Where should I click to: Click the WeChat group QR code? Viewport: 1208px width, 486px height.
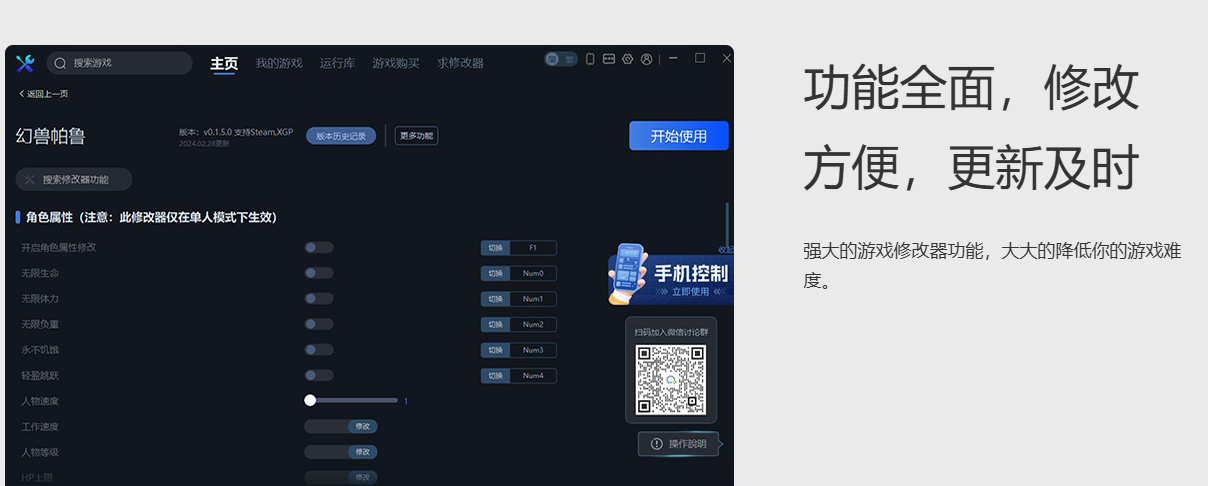point(671,380)
